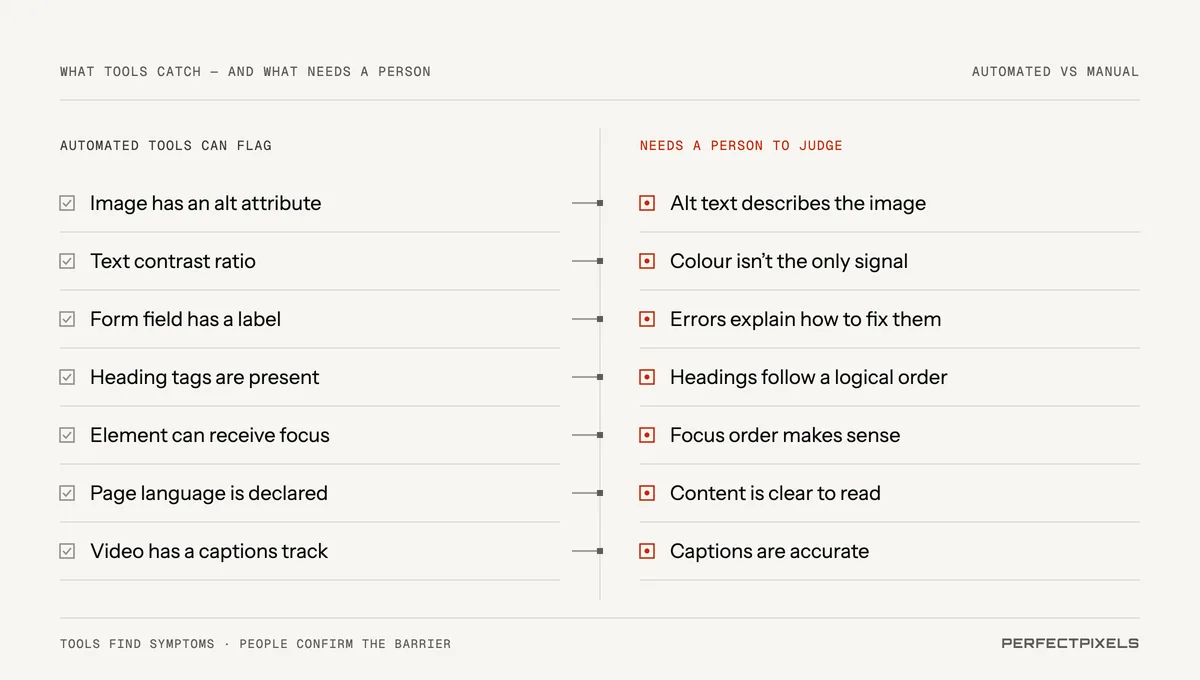1200x680 pixels.
Task: Check the Form field has a label box
Action: [x=67, y=319]
